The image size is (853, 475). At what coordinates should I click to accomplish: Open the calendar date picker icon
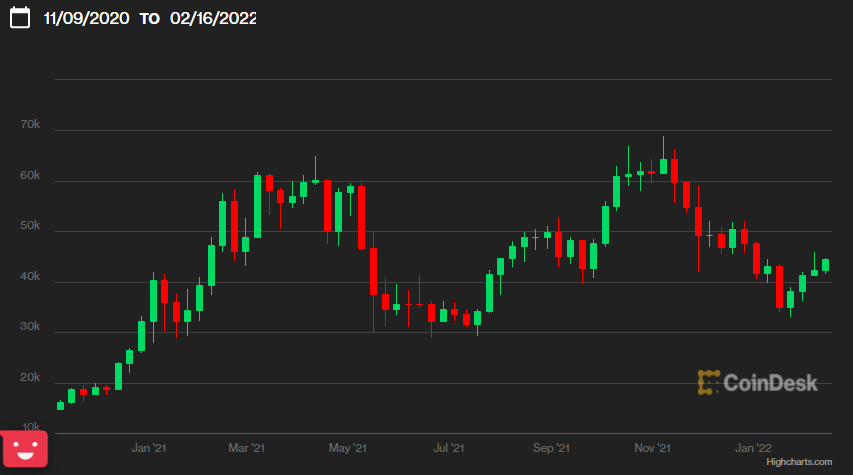coord(20,17)
